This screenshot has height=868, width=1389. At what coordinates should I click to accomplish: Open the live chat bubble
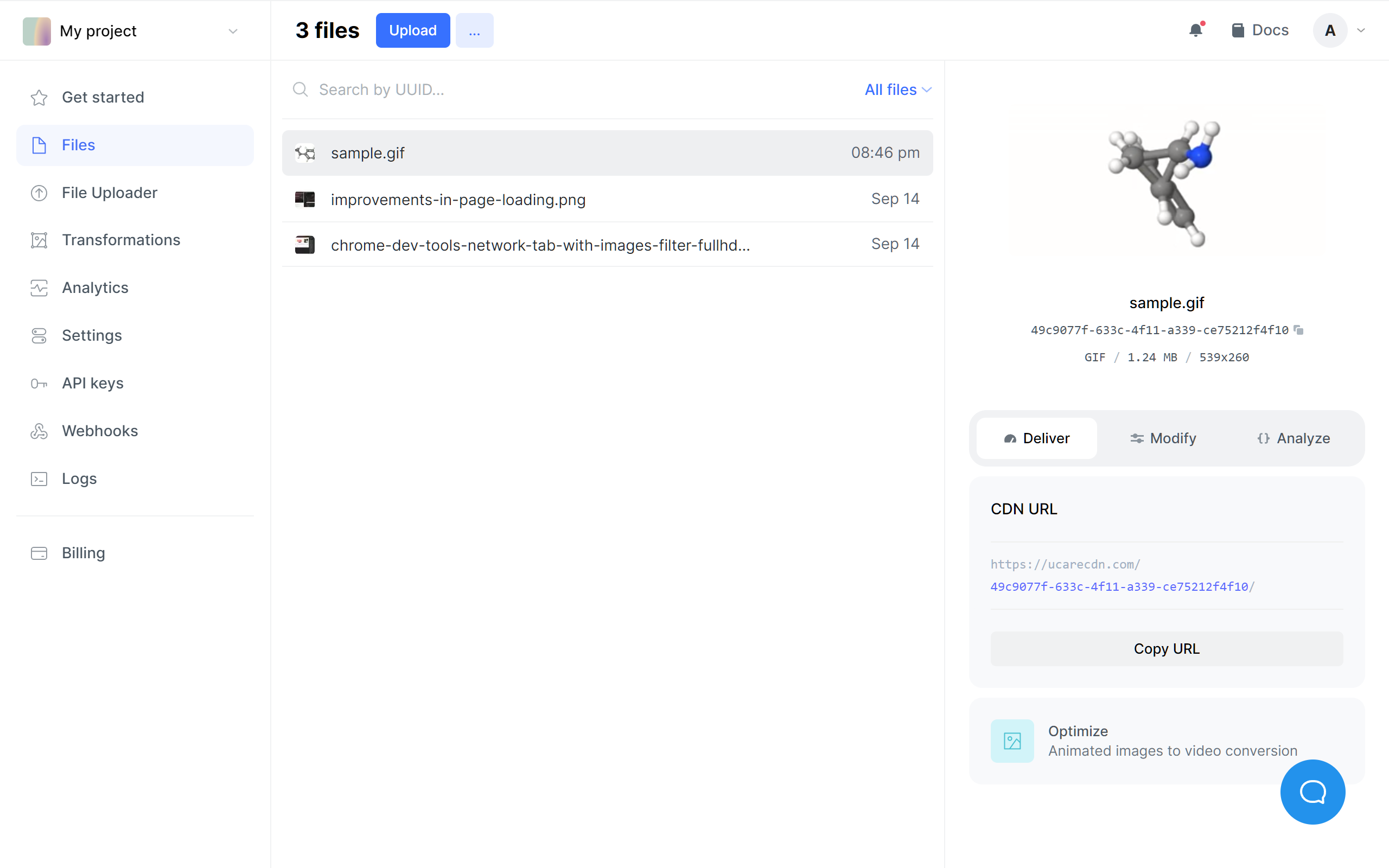click(1312, 792)
